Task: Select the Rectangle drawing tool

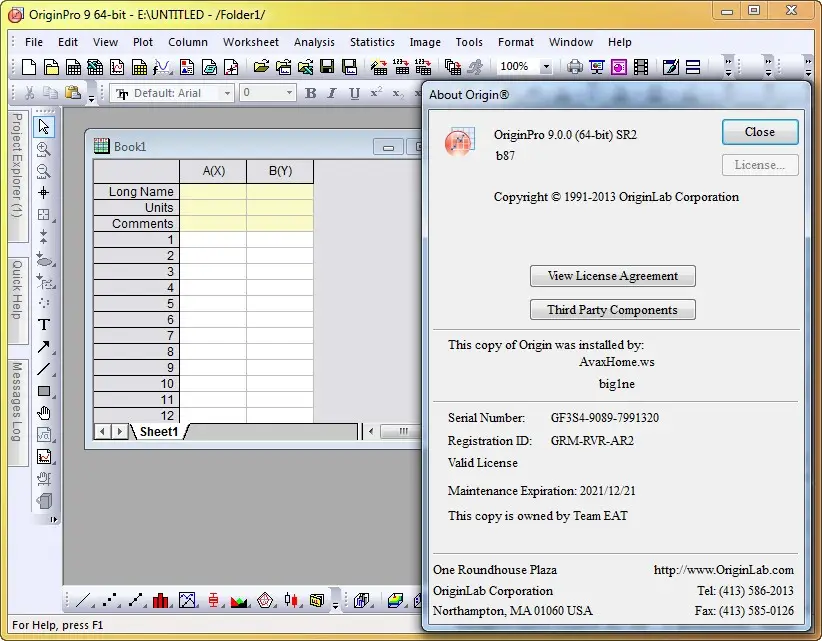Action: pyautogui.click(x=44, y=391)
